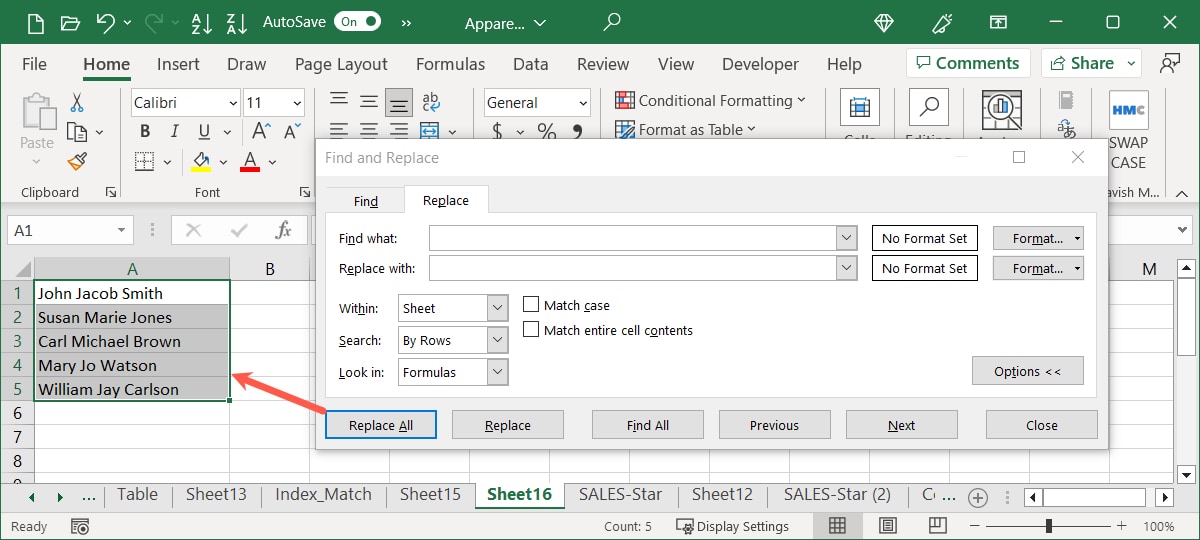Switch to the Find tab
Viewport: 1200px width, 540px height.
pyautogui.click(x=366, y=201)
